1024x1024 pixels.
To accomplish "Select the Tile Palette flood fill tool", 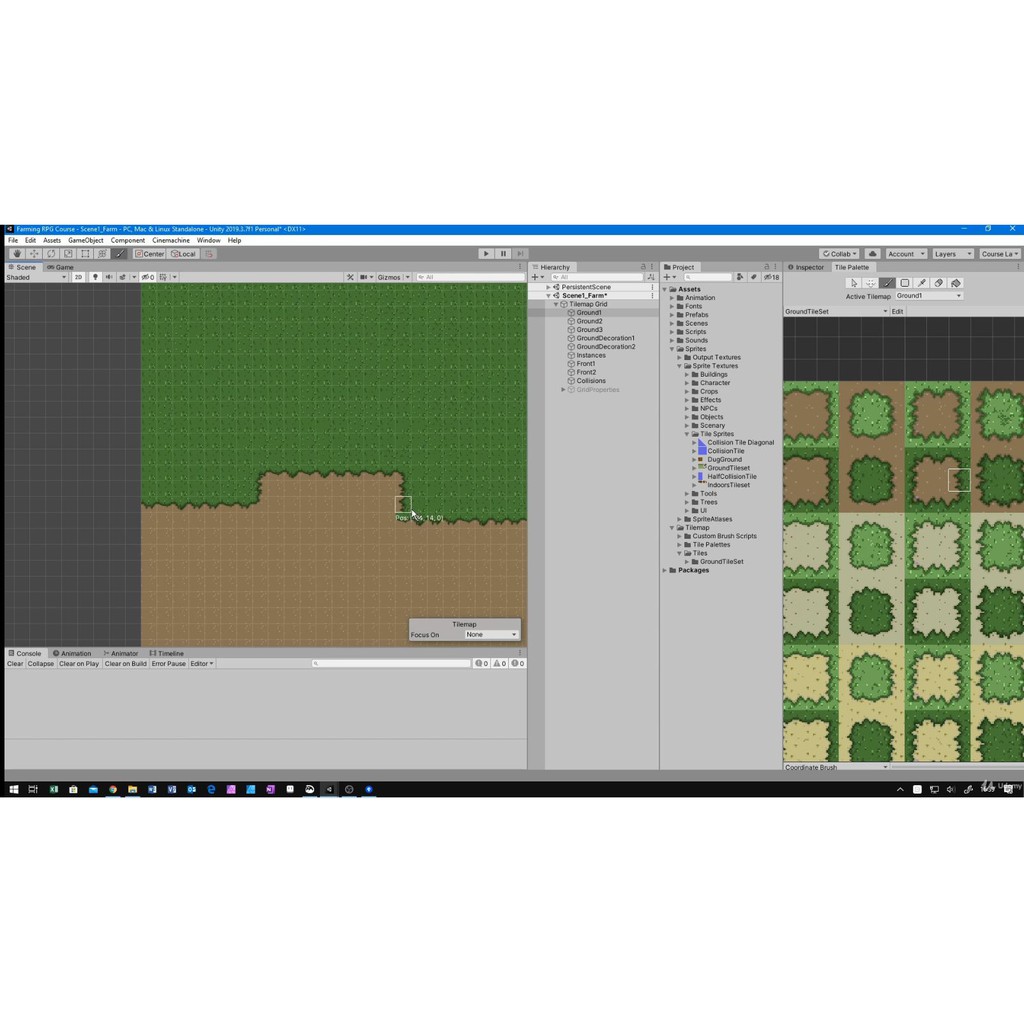I will 956,283.
